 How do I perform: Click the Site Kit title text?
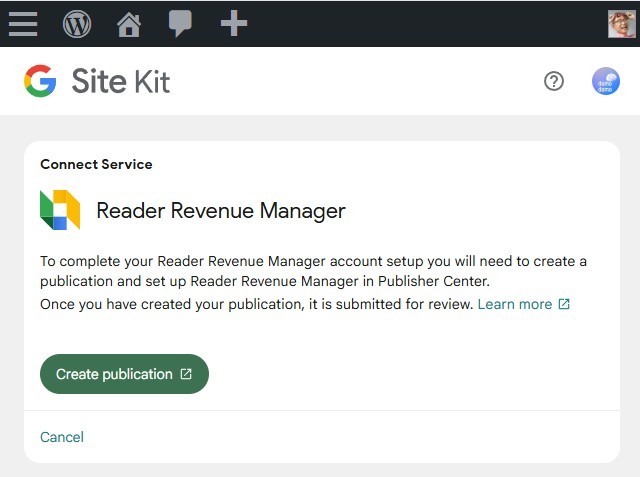point(121,81)
